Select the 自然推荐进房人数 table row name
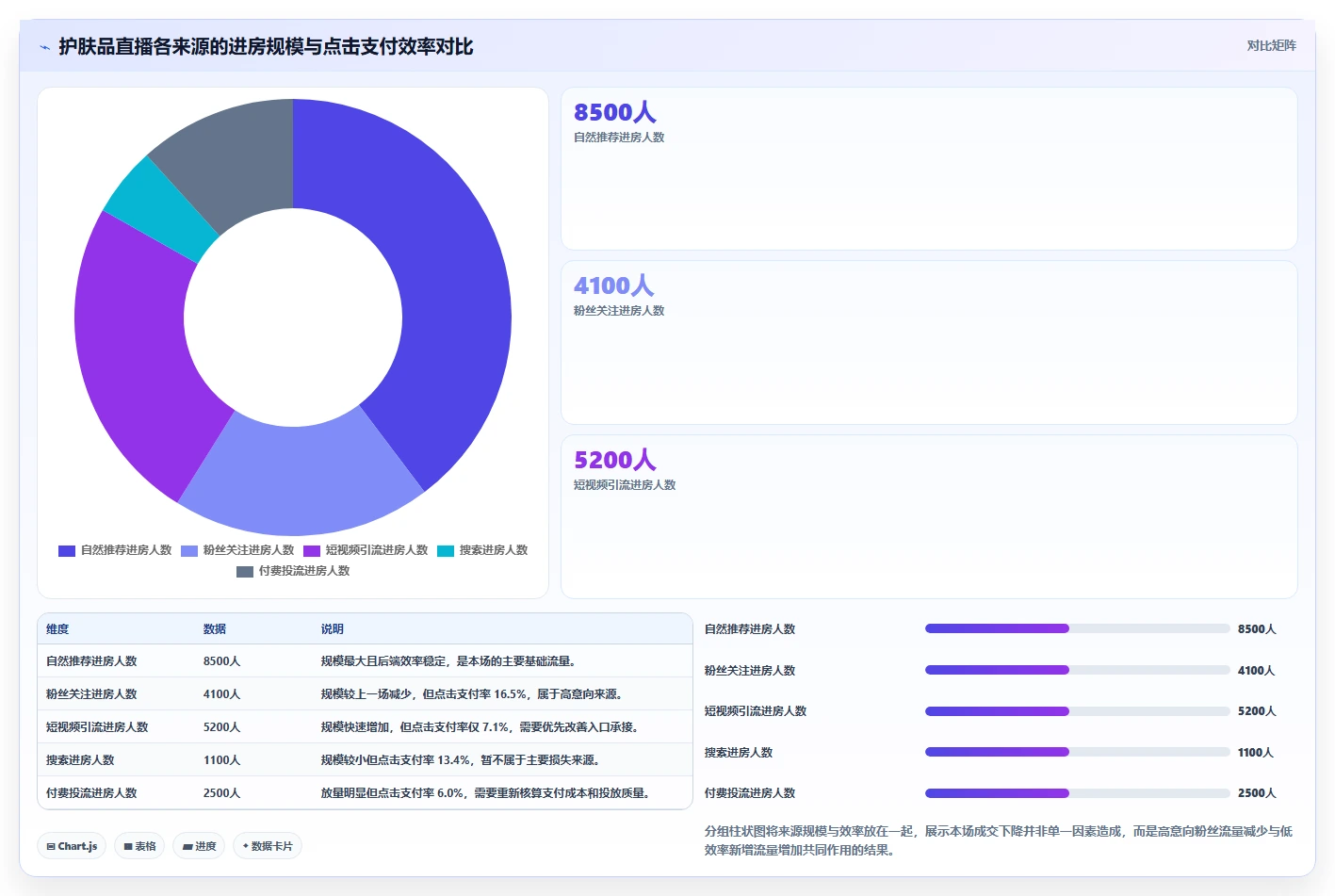This screenshot has width=1335, height=896. click(91, 661)
